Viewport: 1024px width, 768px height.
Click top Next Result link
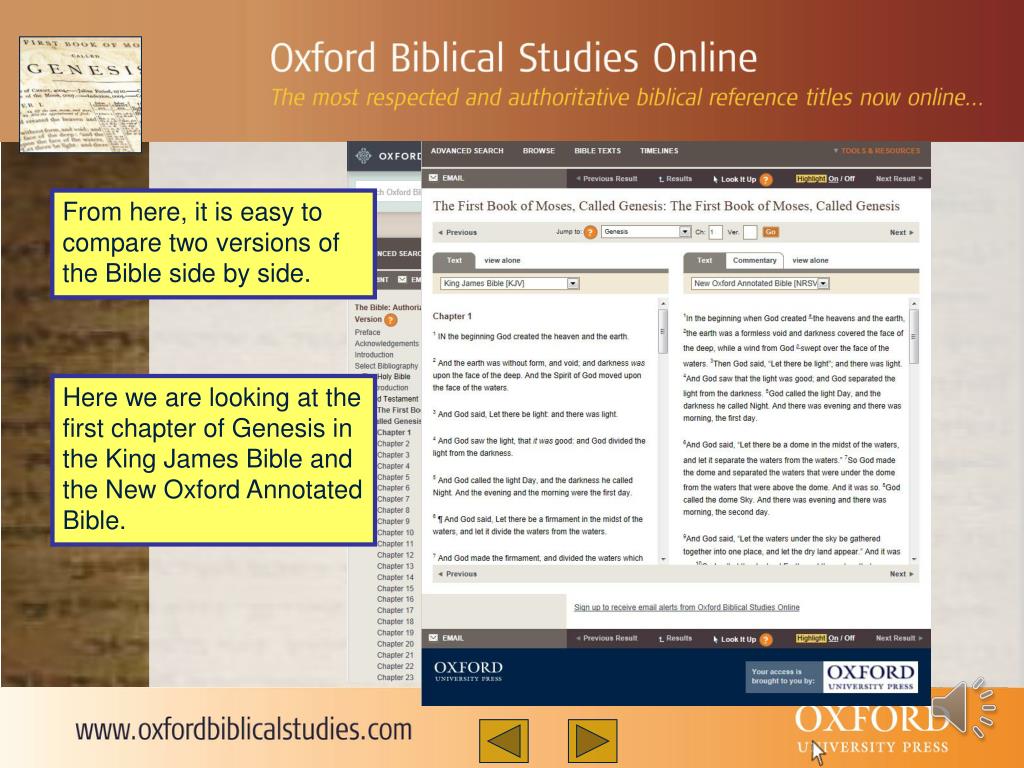(899, 178)
